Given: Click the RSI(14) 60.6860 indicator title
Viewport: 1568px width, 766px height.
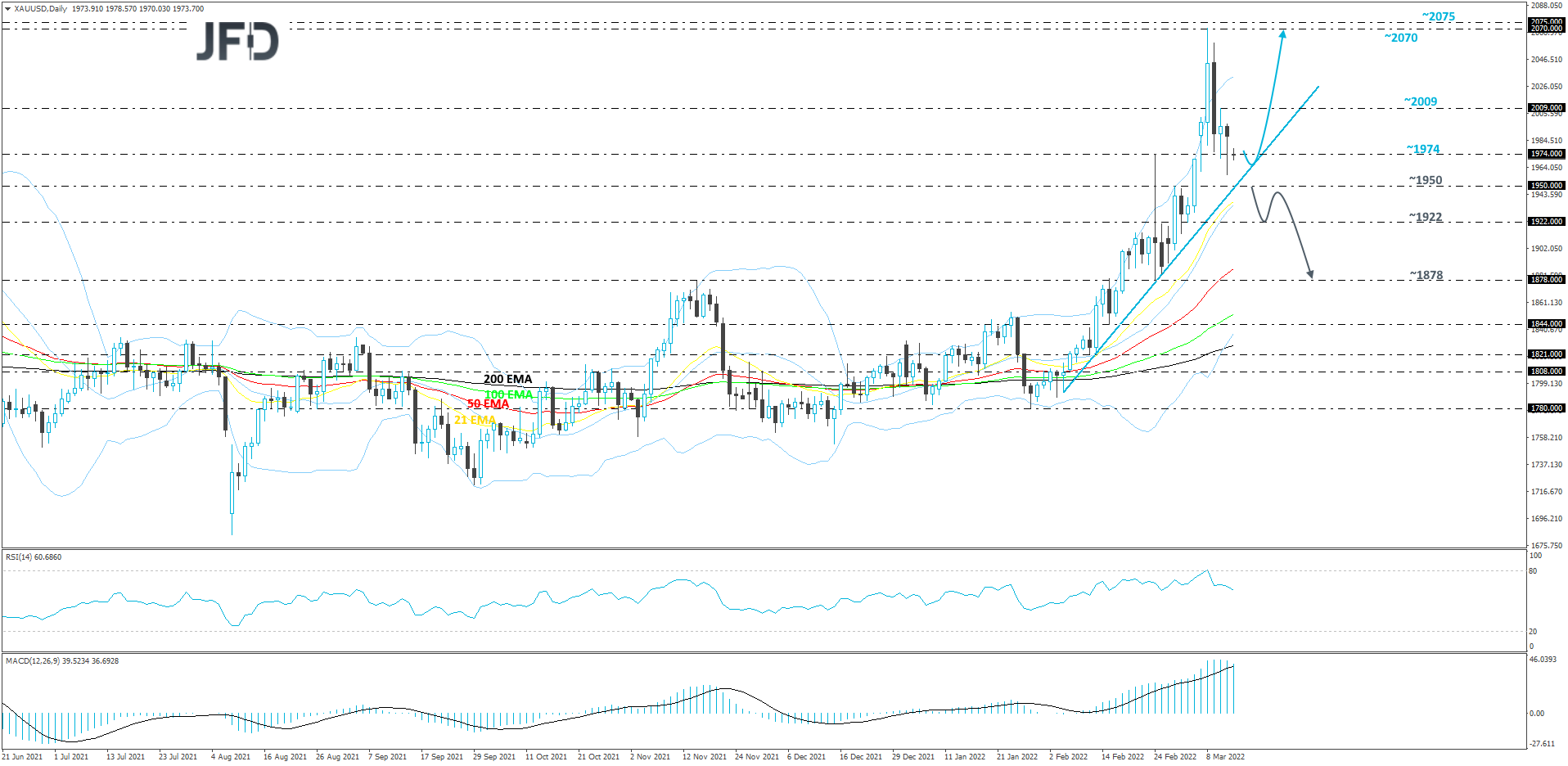Looking at the screenshot, I should tap(33, 556).
